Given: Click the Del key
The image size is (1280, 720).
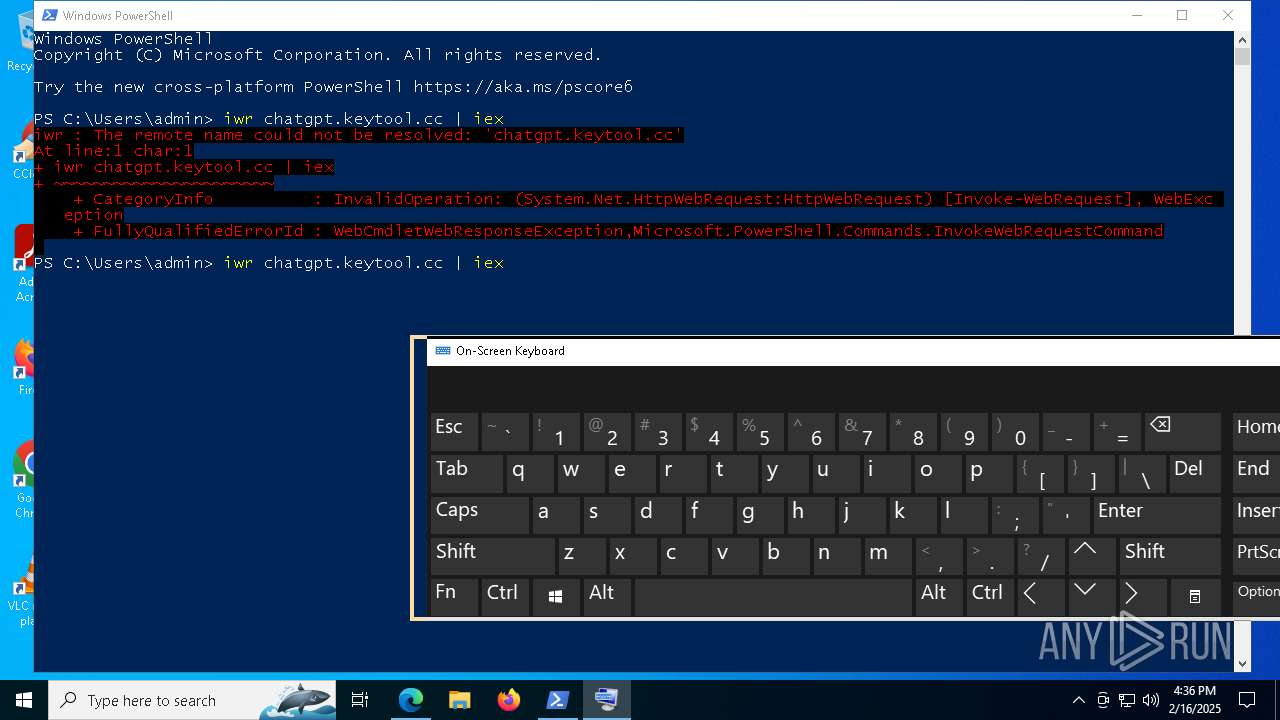Looking at the screenshot, I should [1195, 473].
